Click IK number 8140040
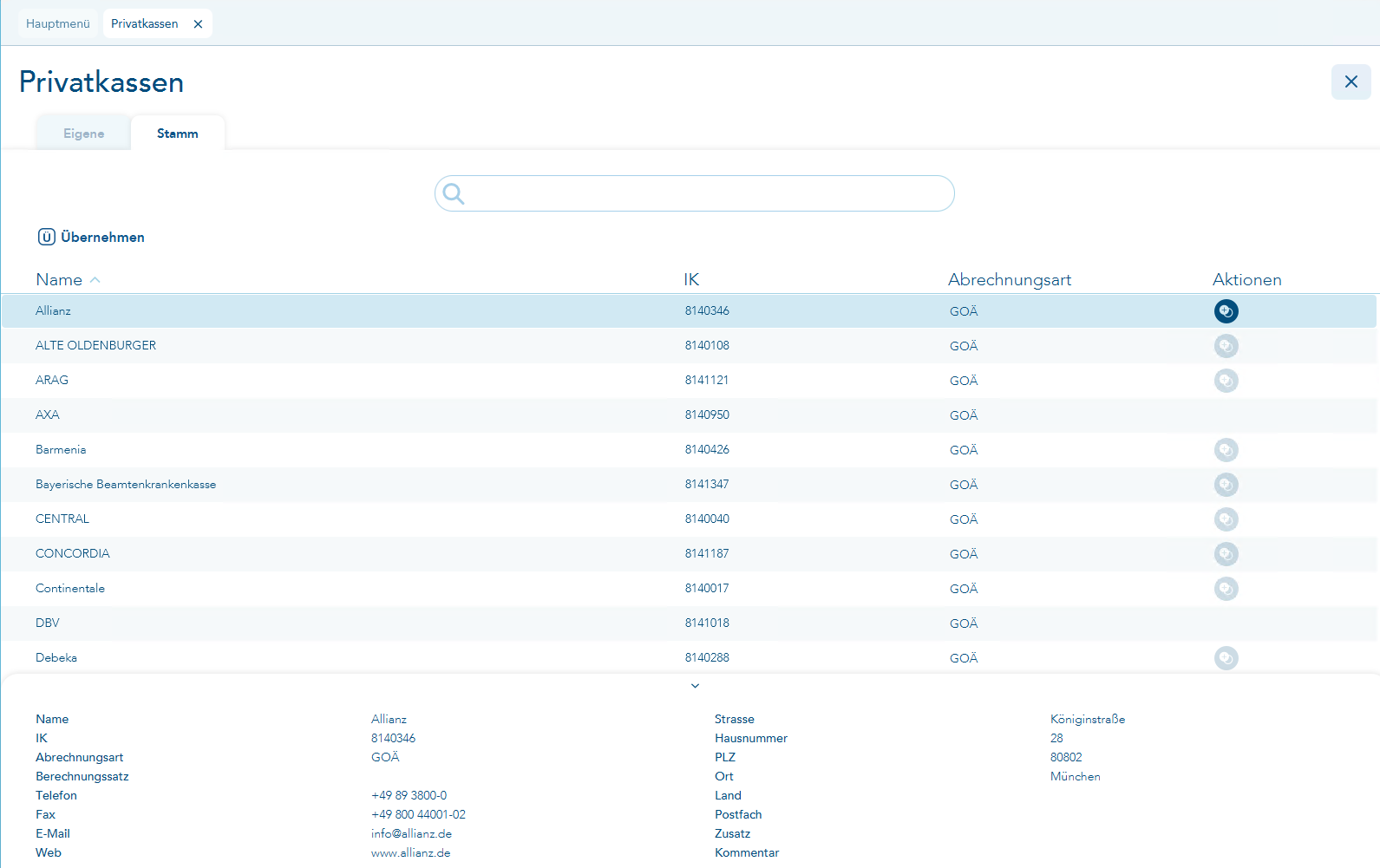 (707, 519)
